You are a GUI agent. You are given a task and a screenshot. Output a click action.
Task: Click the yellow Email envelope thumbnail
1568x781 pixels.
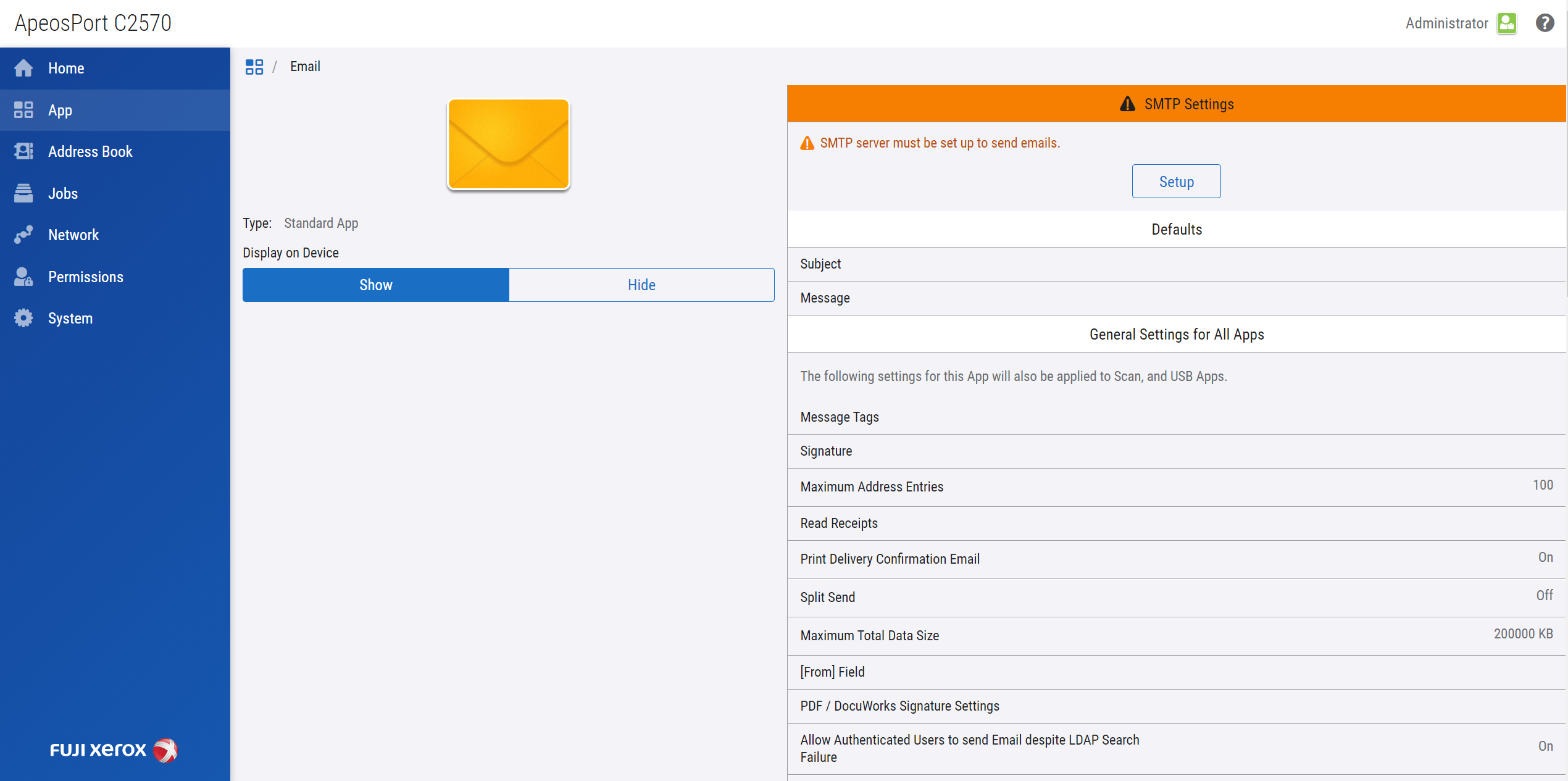(508, 144)
